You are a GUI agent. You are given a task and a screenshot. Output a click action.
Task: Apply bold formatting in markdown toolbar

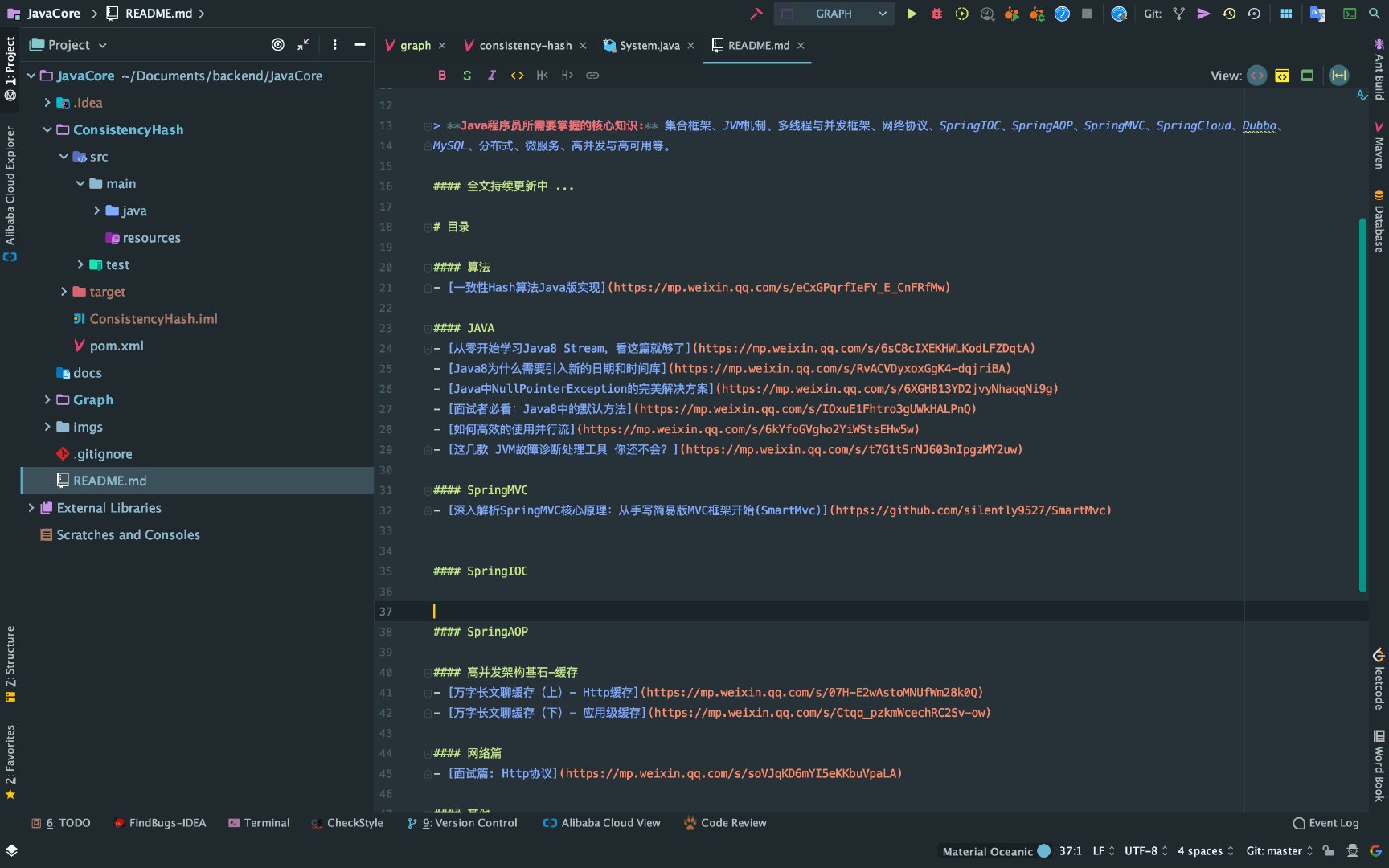441,75
